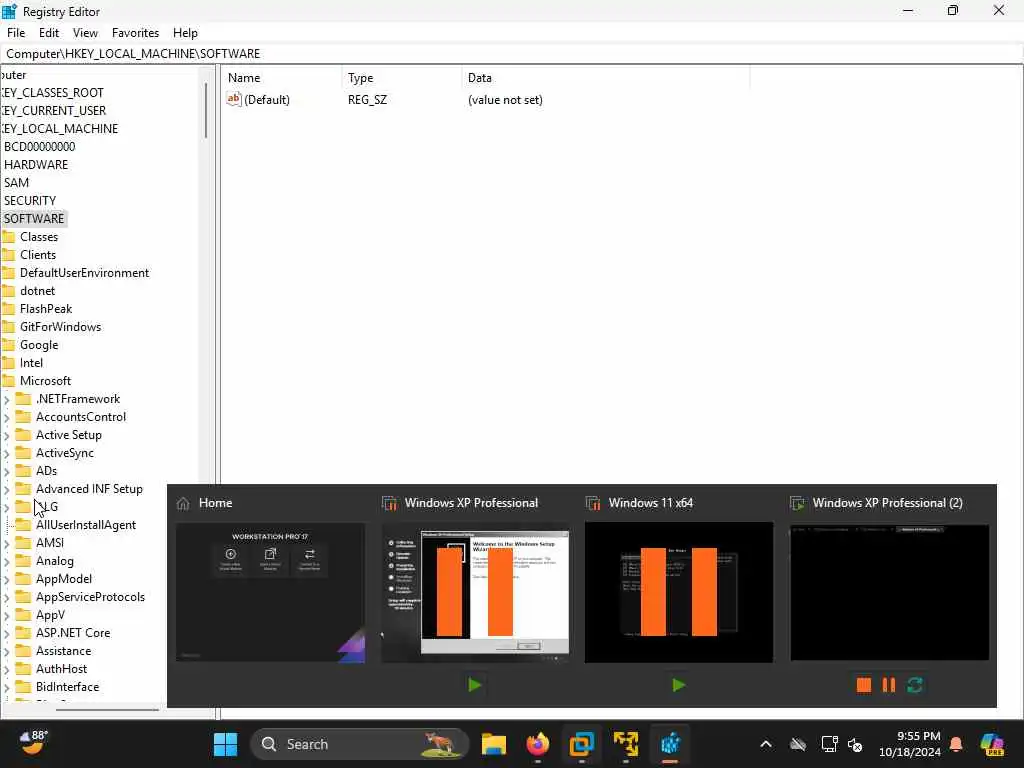Select the SOFTWARE key
Viewport: 1024px width, 768px height.
[34, 219]
